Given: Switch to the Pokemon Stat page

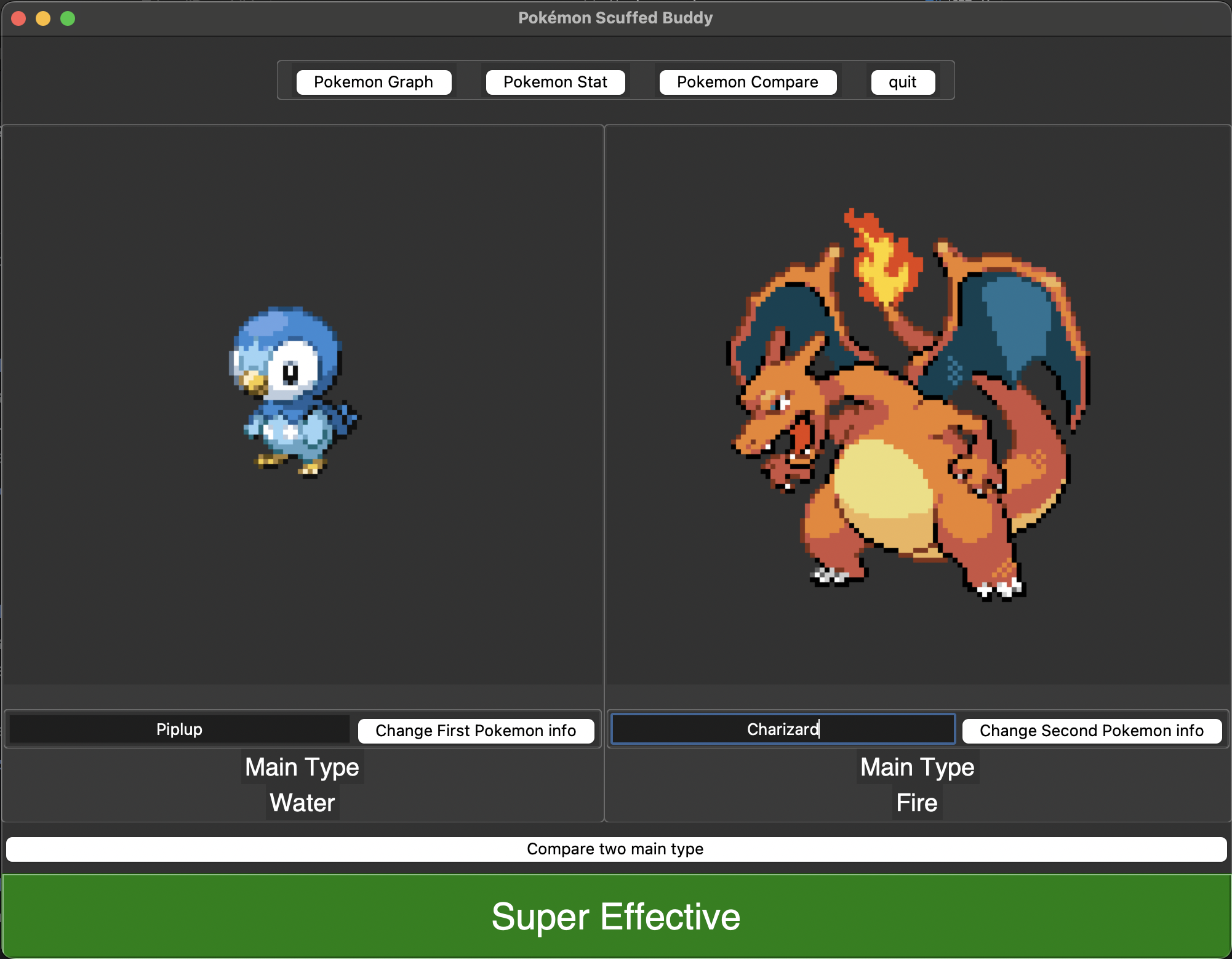Looking at the screenshot, I should click(555, 82).
